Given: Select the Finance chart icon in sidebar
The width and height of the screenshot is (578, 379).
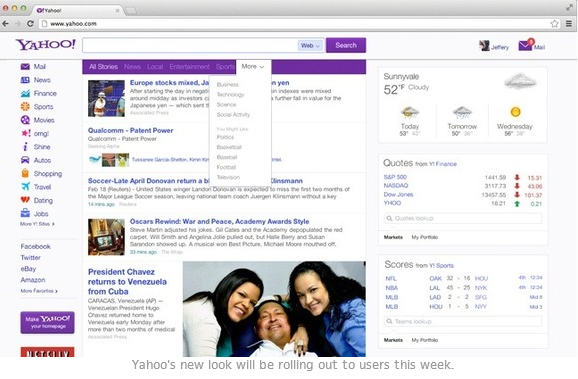Looking at the screenshot, I should coord(25,94).
